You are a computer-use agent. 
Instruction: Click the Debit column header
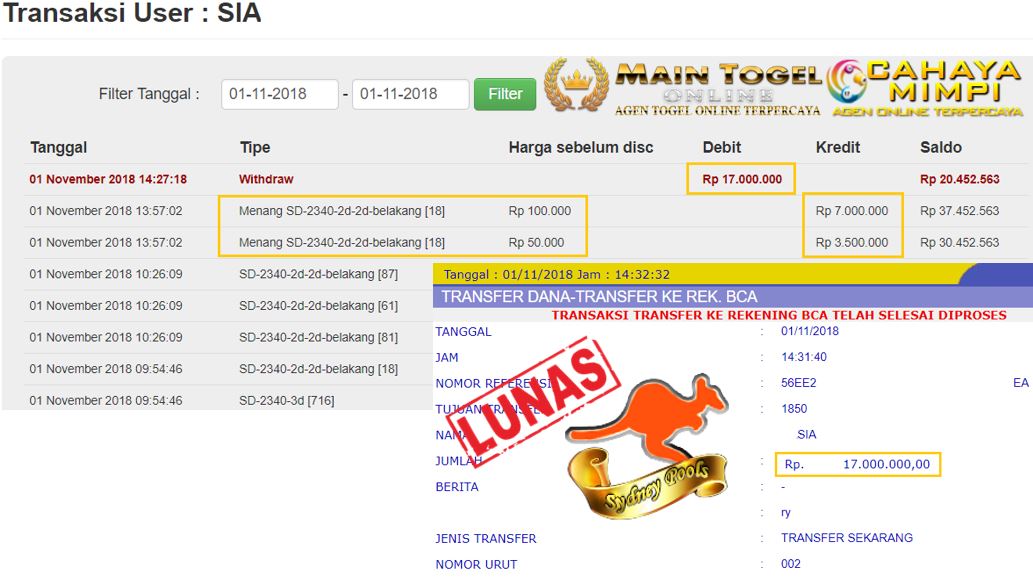tap(721, 148)
